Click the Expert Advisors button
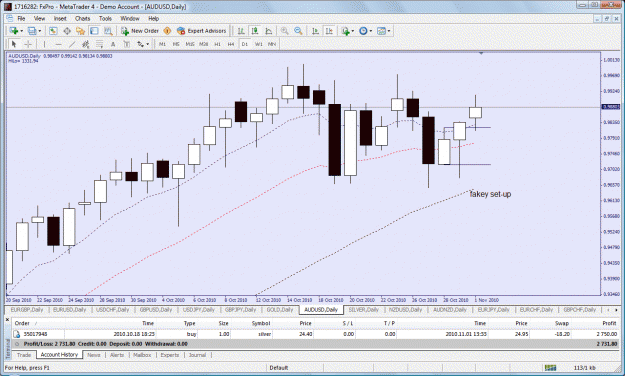This screenshot has width=625, height=376. tap(202, 31)
